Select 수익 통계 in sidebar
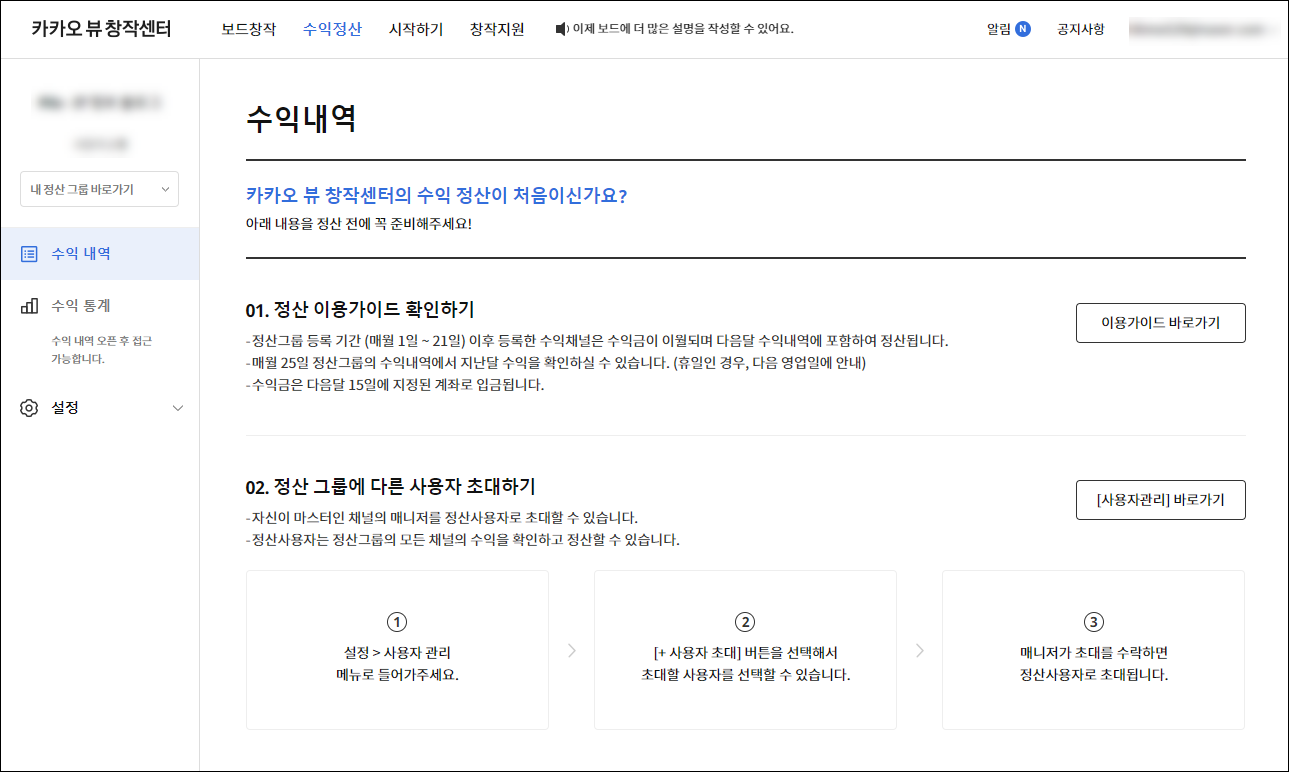Screen dimensions: 1289x772 click(x=81, y=305)
